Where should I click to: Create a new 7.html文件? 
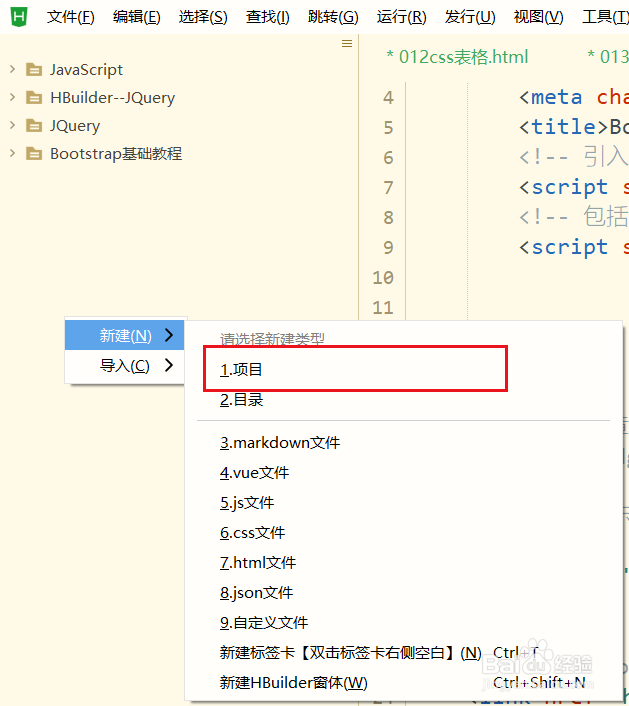[258, 563]
